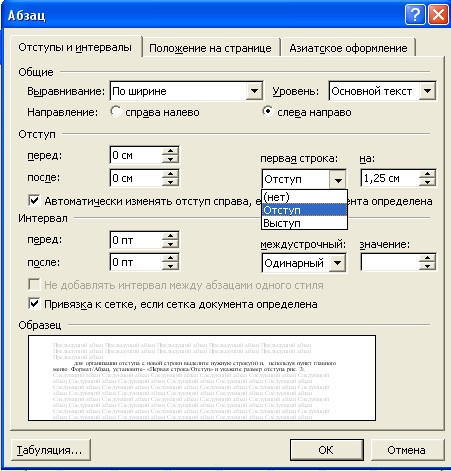Choose Выступ in the dropdown list

[x=304, y=223]
